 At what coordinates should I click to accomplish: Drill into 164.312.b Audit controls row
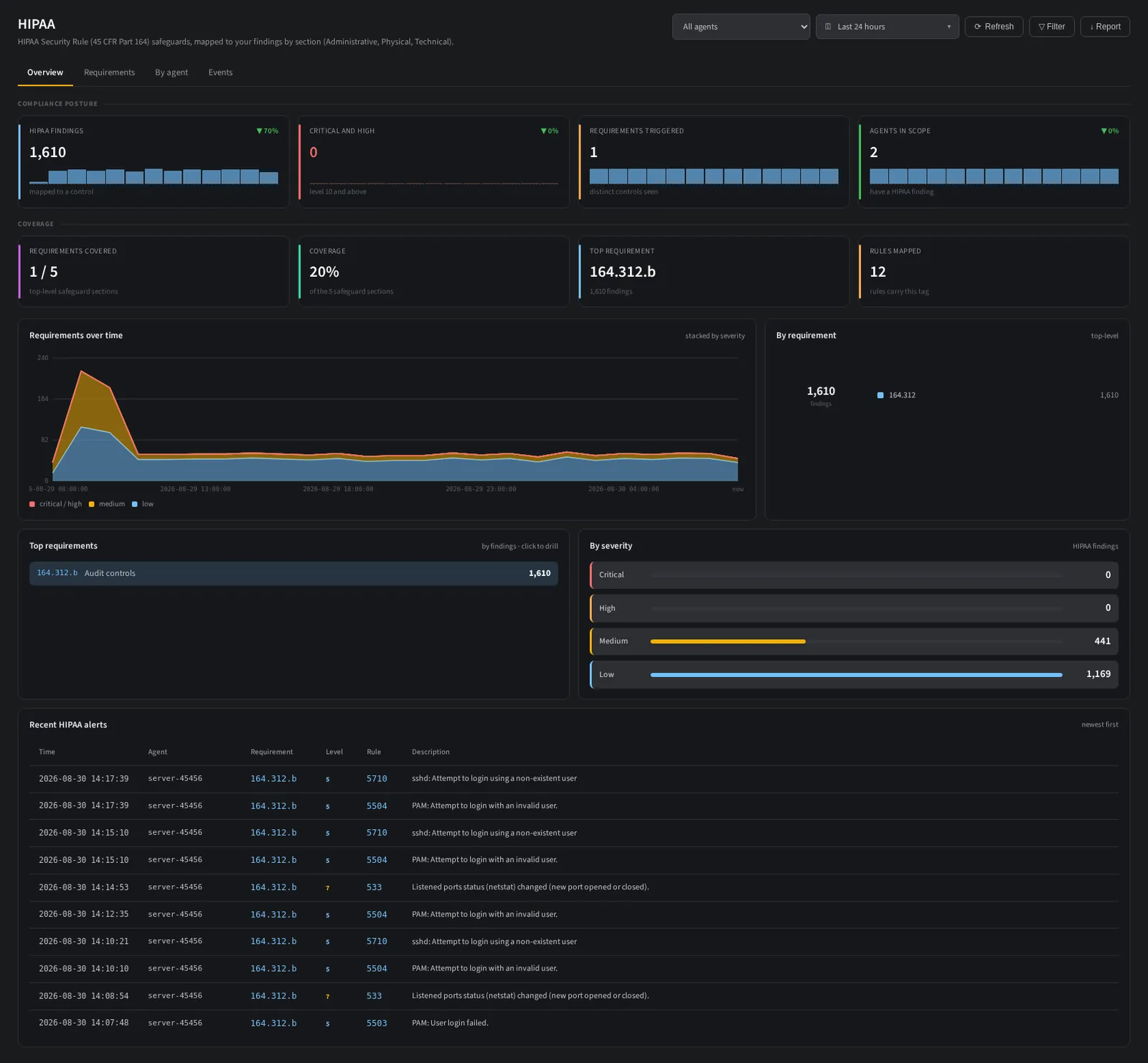click(293, 573)
